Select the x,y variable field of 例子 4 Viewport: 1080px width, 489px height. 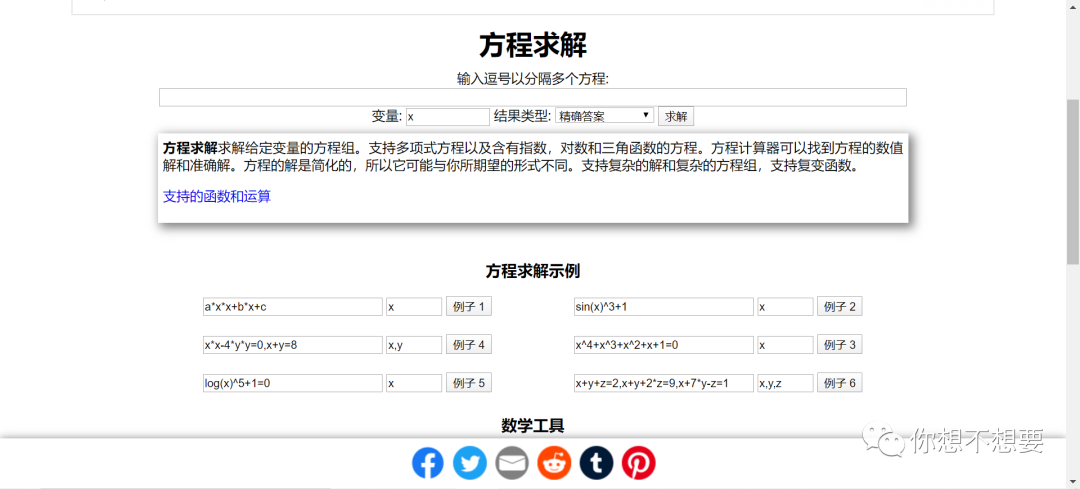pyautogui.click(x=414, y=344)
